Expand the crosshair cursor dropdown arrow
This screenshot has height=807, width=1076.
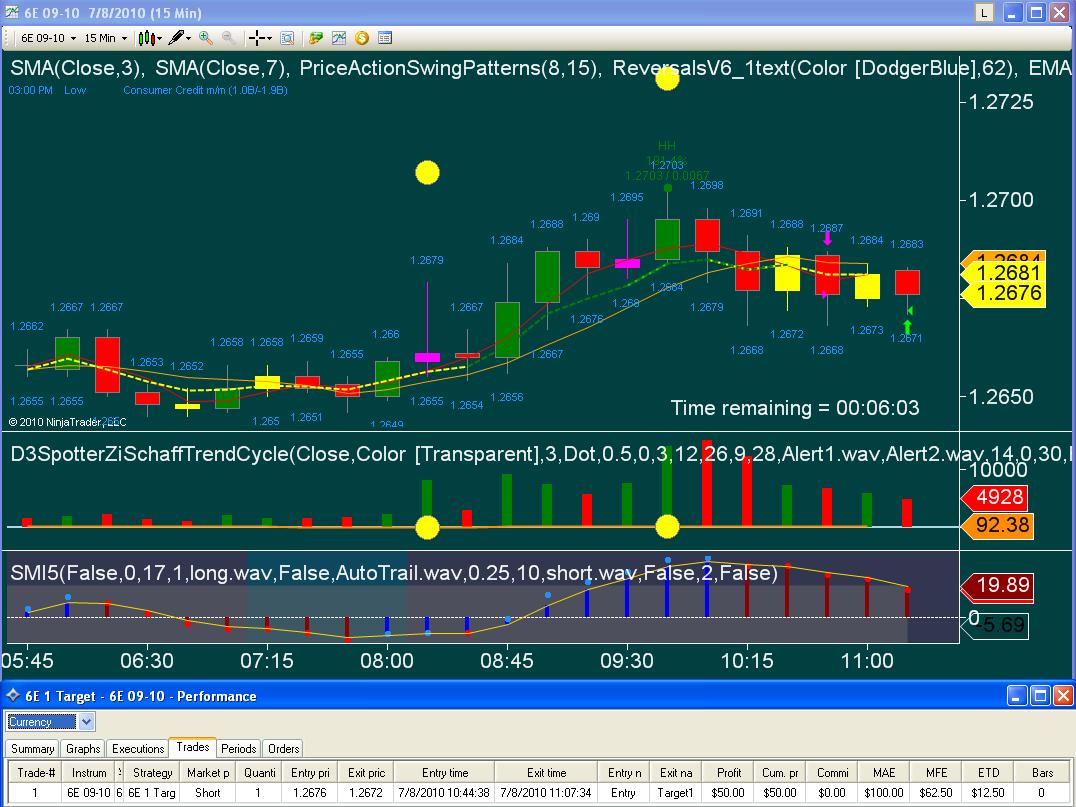(269, 38)
